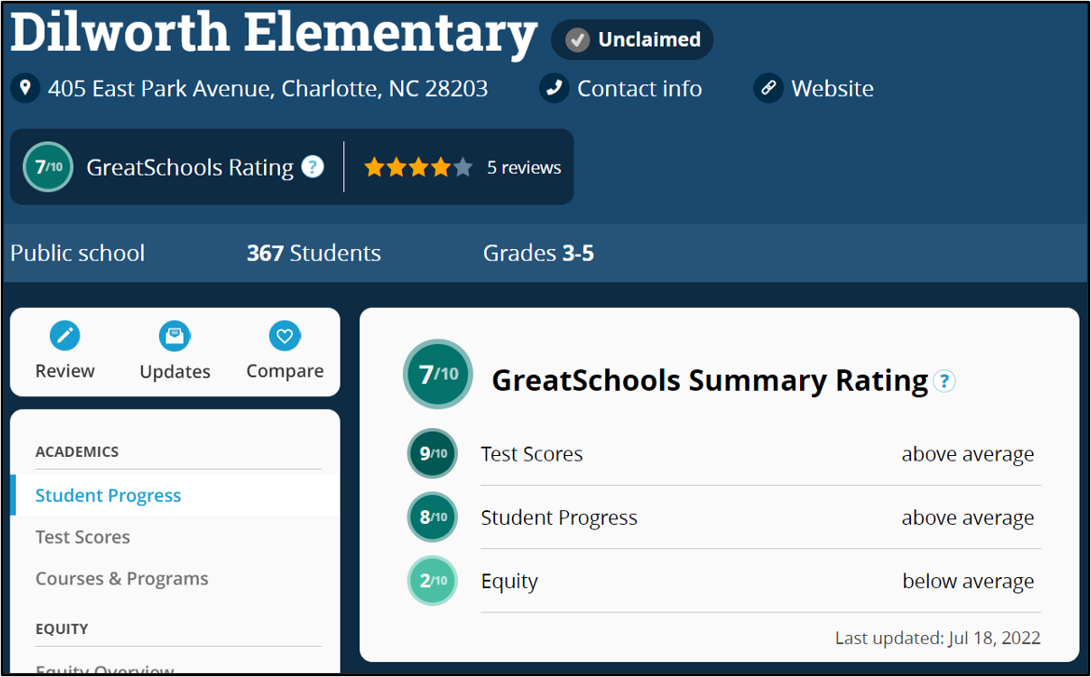Open the Contact info link
The image size is (1091, 677).
[x=639, y=88]
